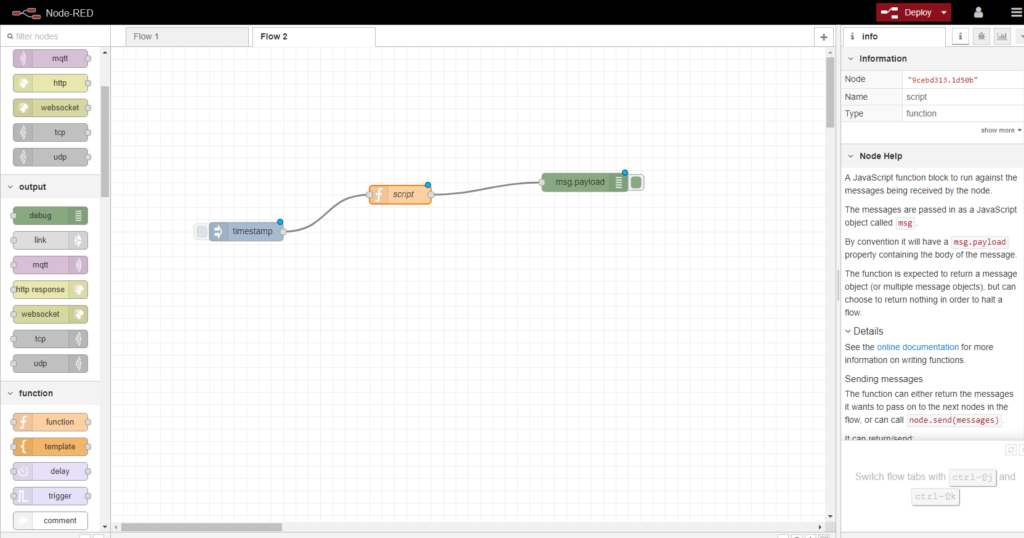1024x538 pixels.
Task: Click the canvas horizontal scrollbar thumb
Action: [x=201, y=527]
